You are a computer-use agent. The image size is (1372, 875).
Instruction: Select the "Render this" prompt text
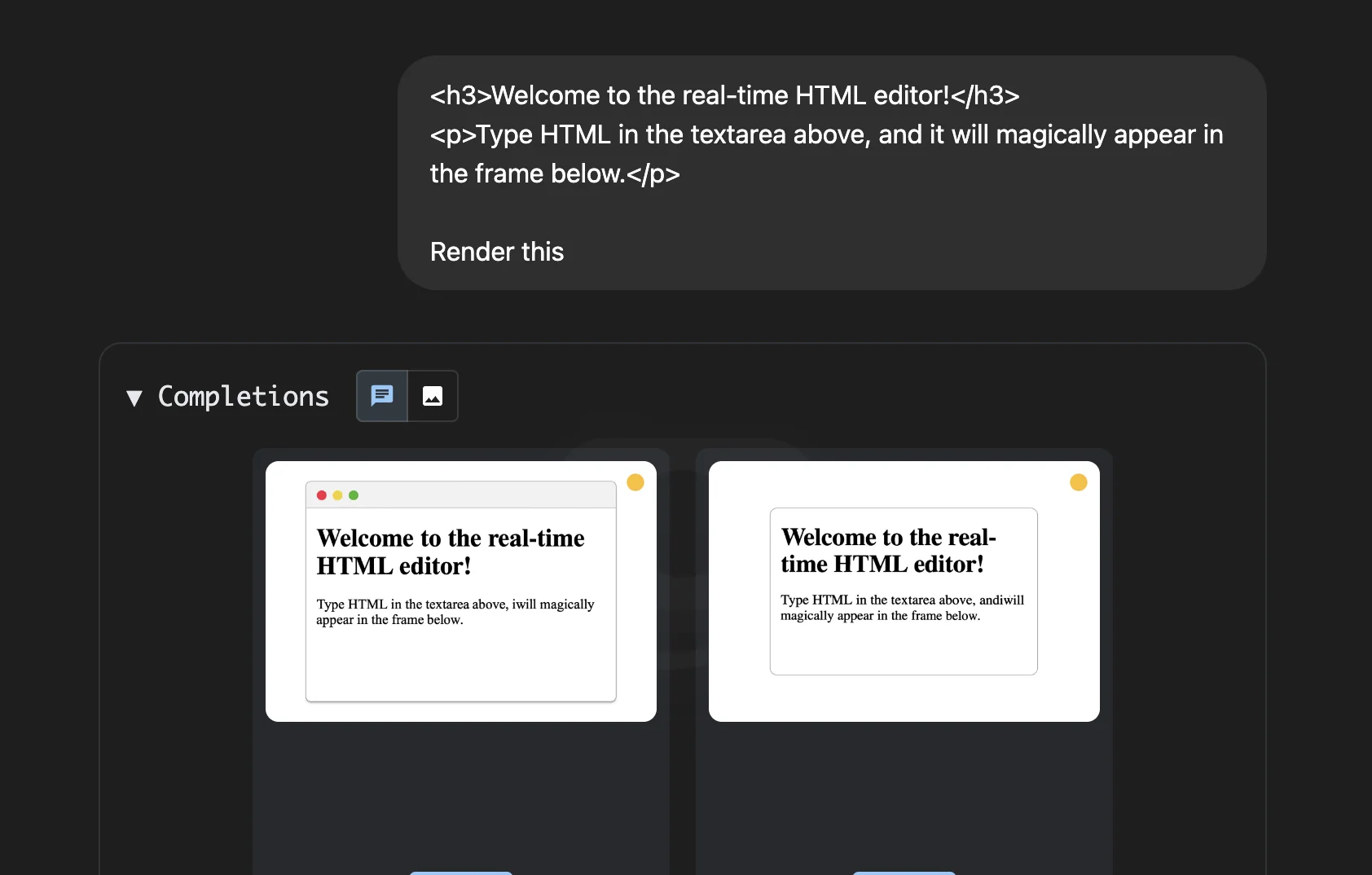tap(496, 252)
